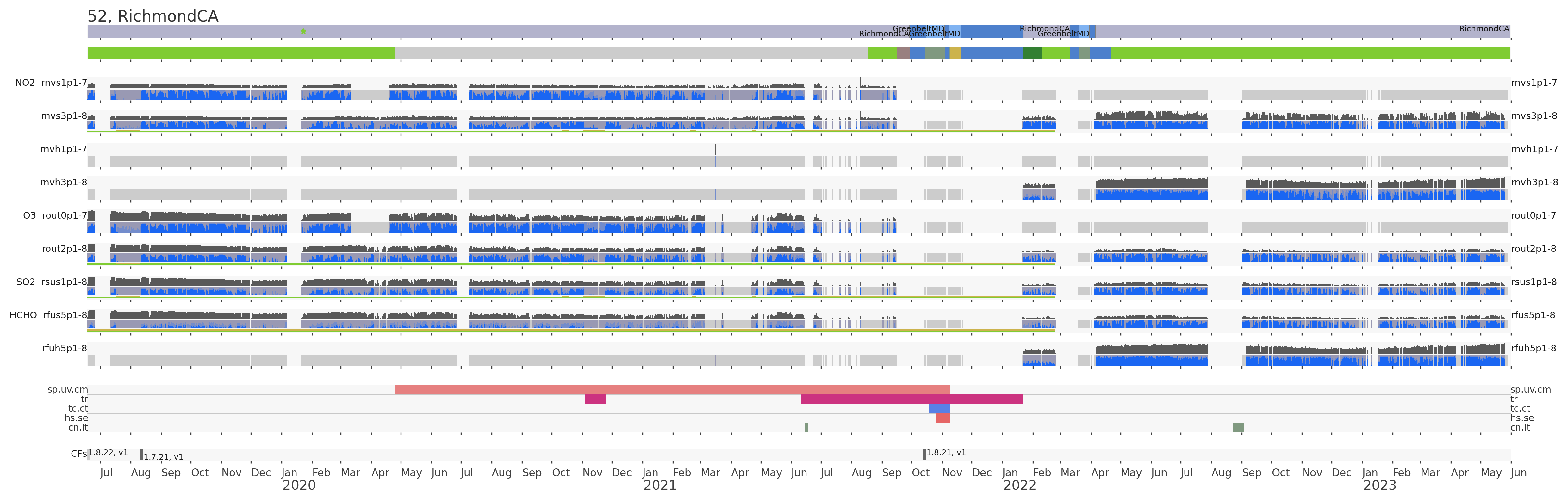
Task: Click the left rout0p1-7 row label
Action: (65, 215)
